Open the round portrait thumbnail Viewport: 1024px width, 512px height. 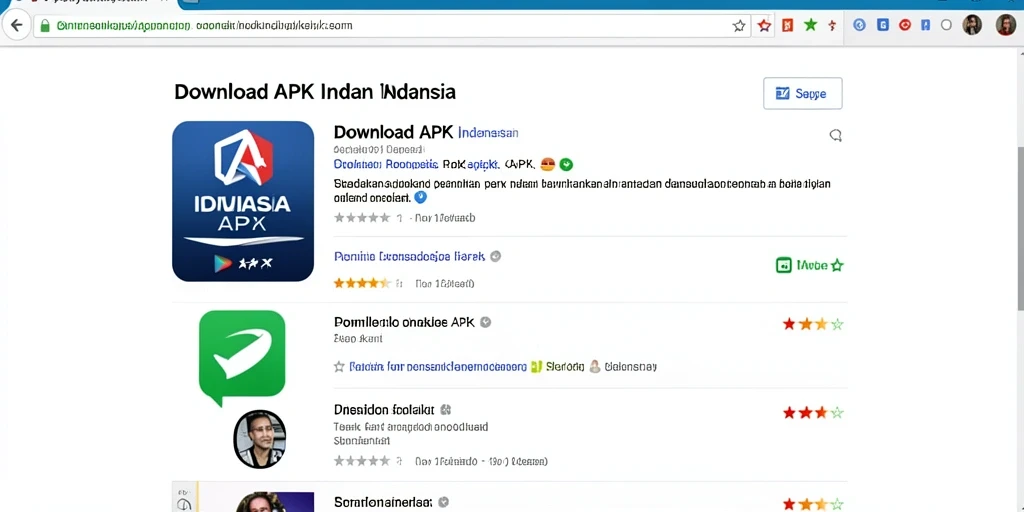point(259,439)
